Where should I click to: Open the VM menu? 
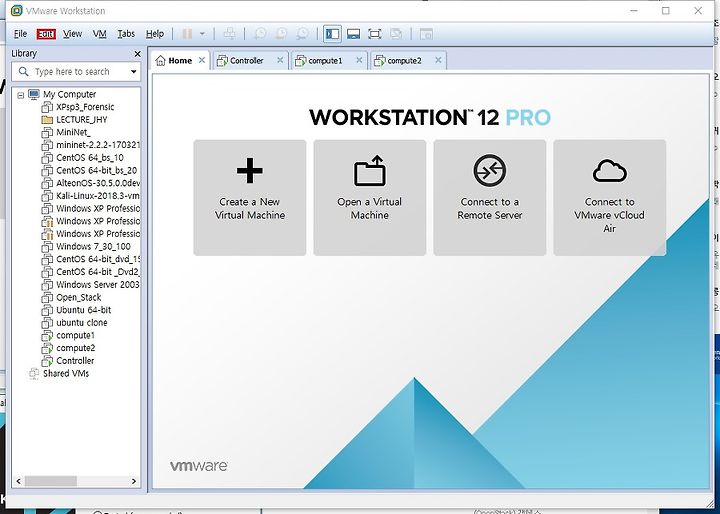coord(99,34)
